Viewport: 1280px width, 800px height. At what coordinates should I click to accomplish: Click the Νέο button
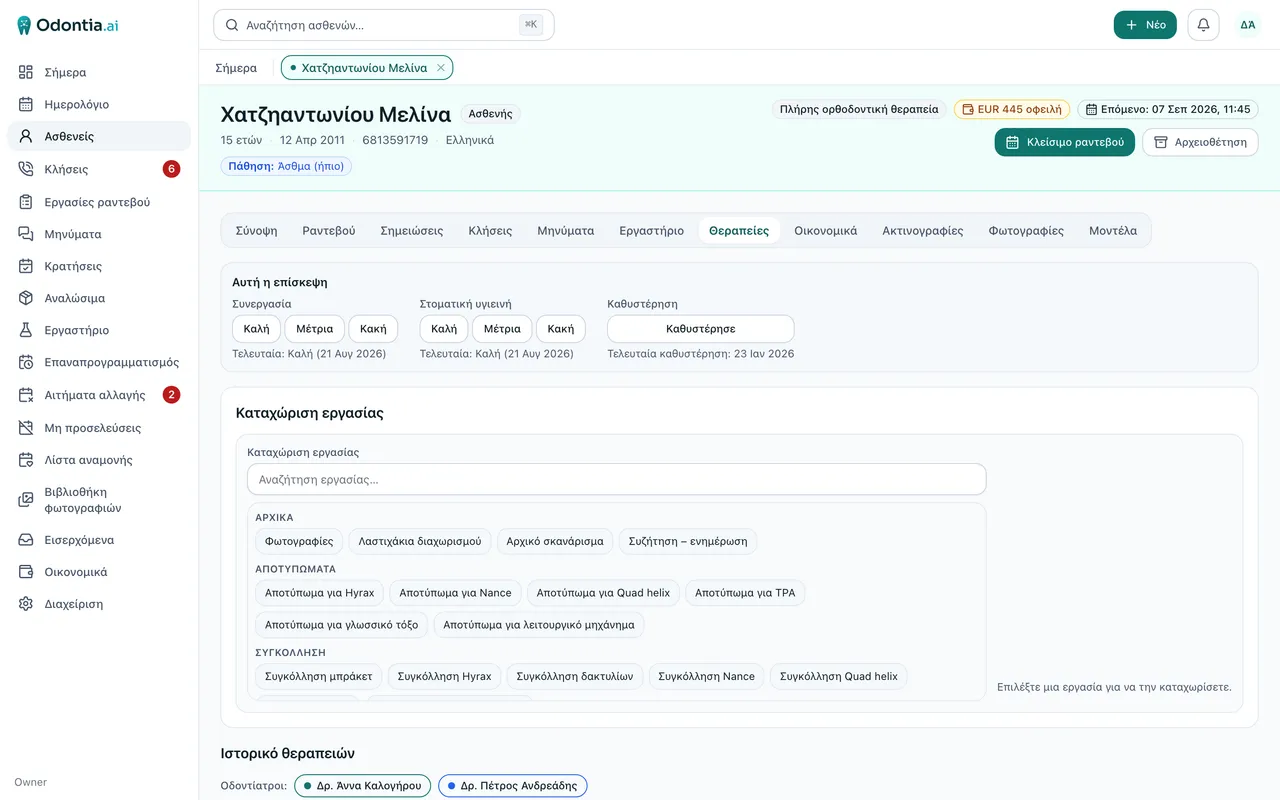click(x=1145, y=25)
